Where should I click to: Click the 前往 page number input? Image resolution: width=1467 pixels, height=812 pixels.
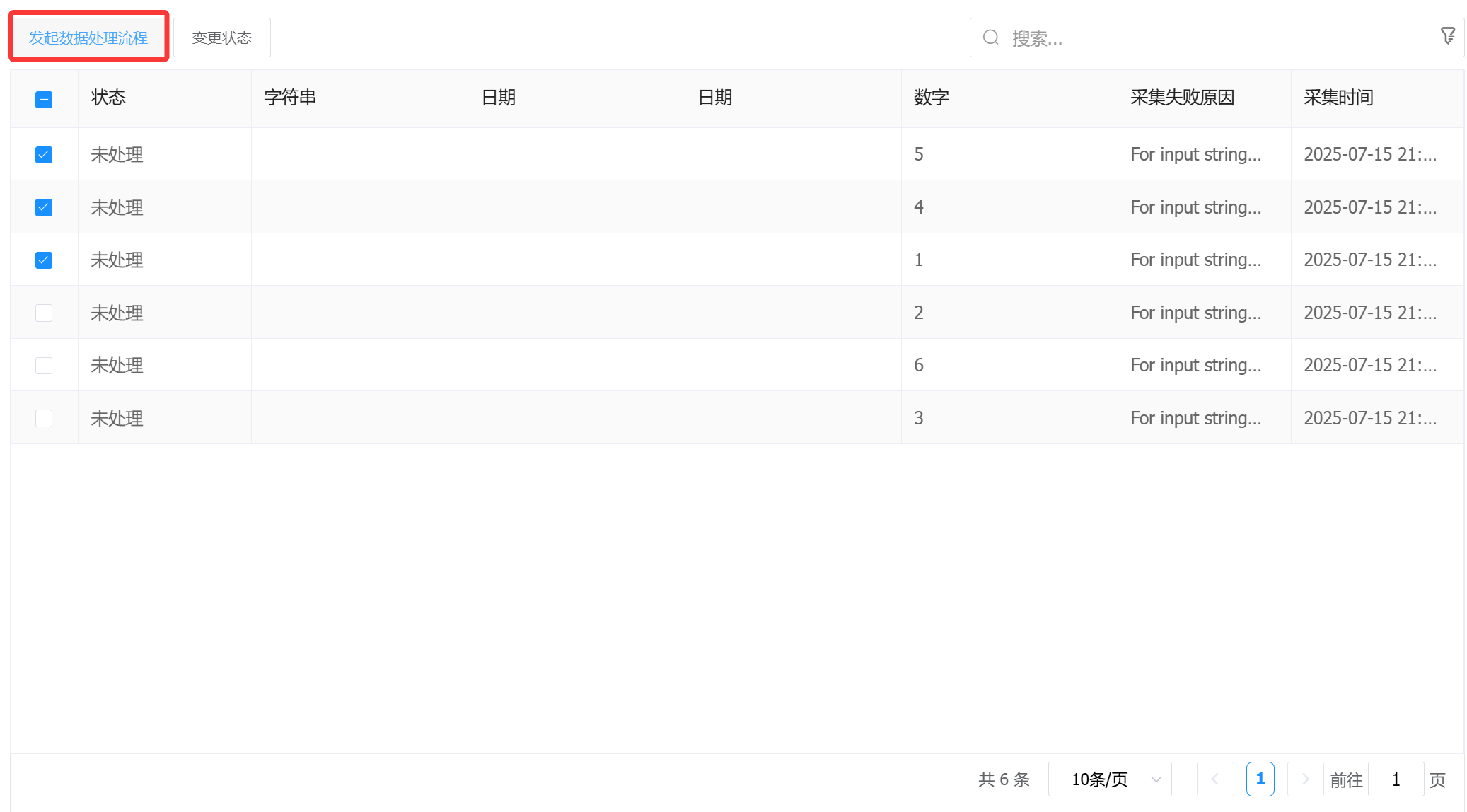coord(1396,779)
